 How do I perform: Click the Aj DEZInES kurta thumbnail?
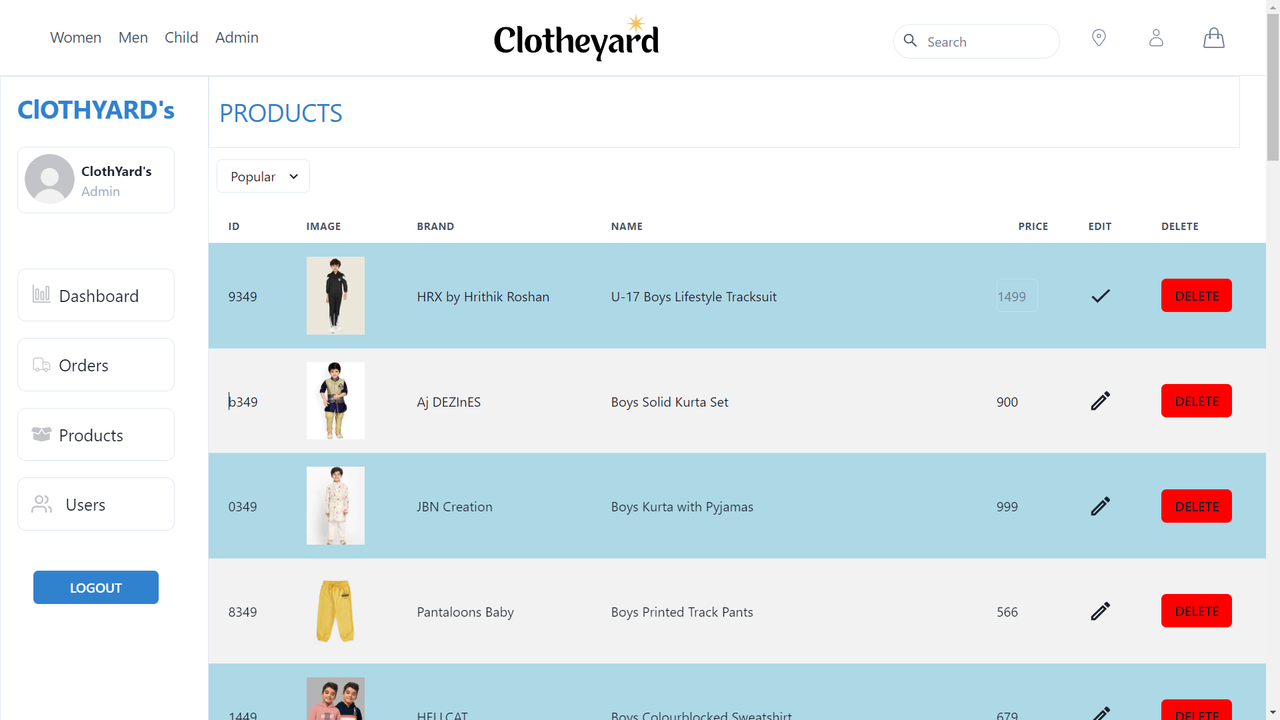[x=335, y=400]
